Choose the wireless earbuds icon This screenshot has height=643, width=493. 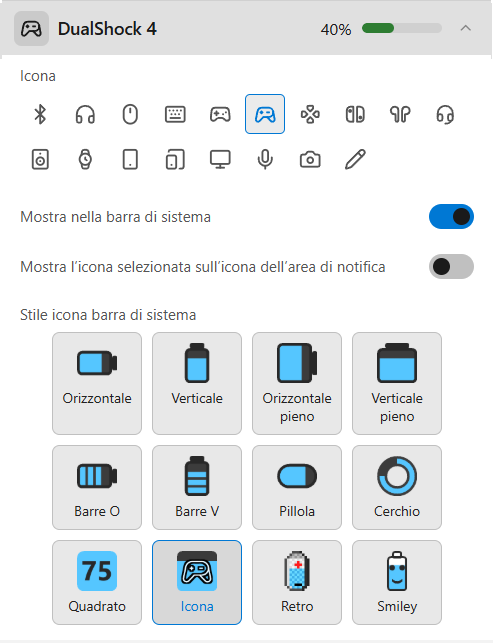point(400,114)
